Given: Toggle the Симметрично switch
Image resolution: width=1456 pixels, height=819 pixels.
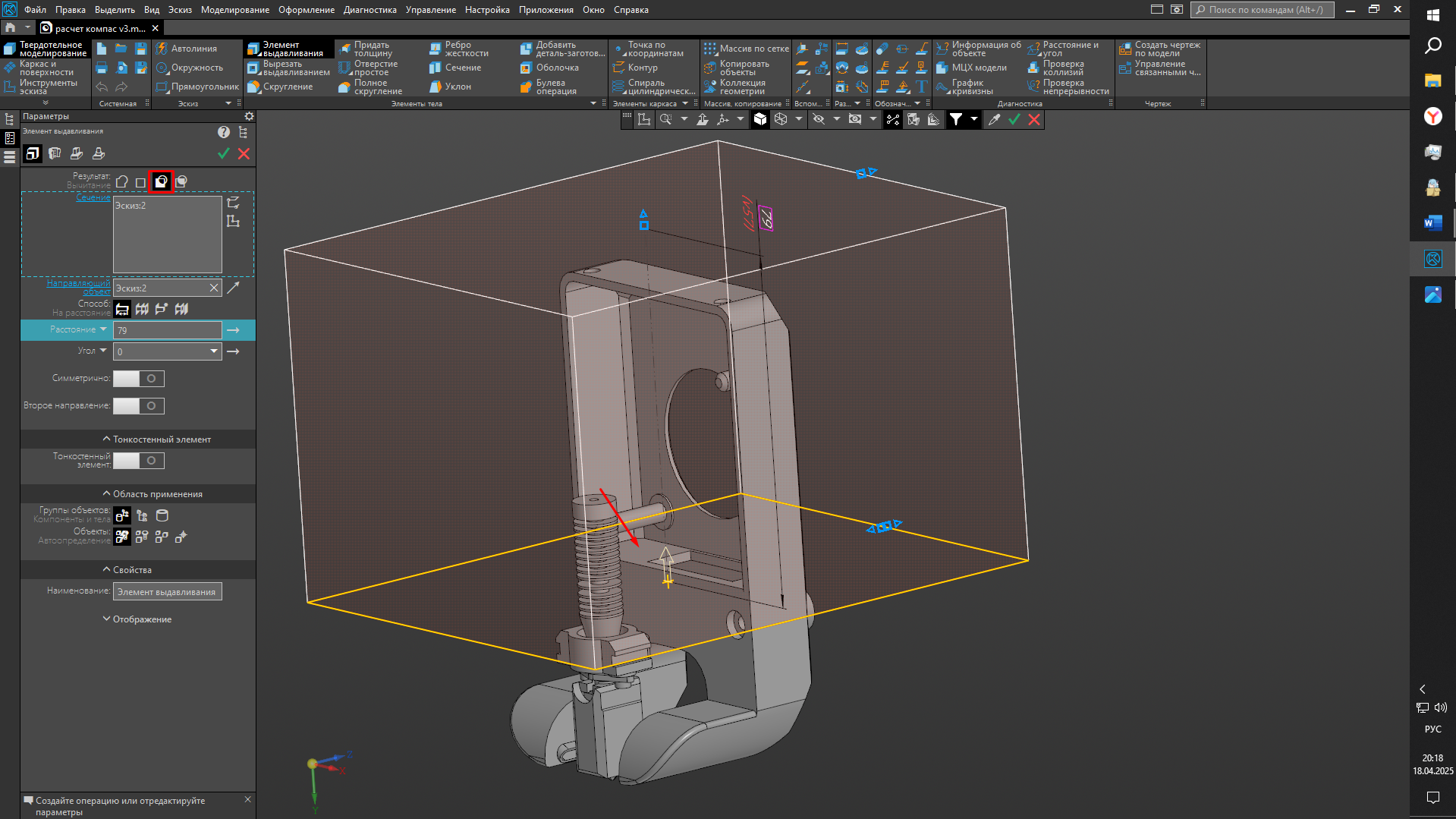Looking at the screenshot, I should [x=138, y=379].
